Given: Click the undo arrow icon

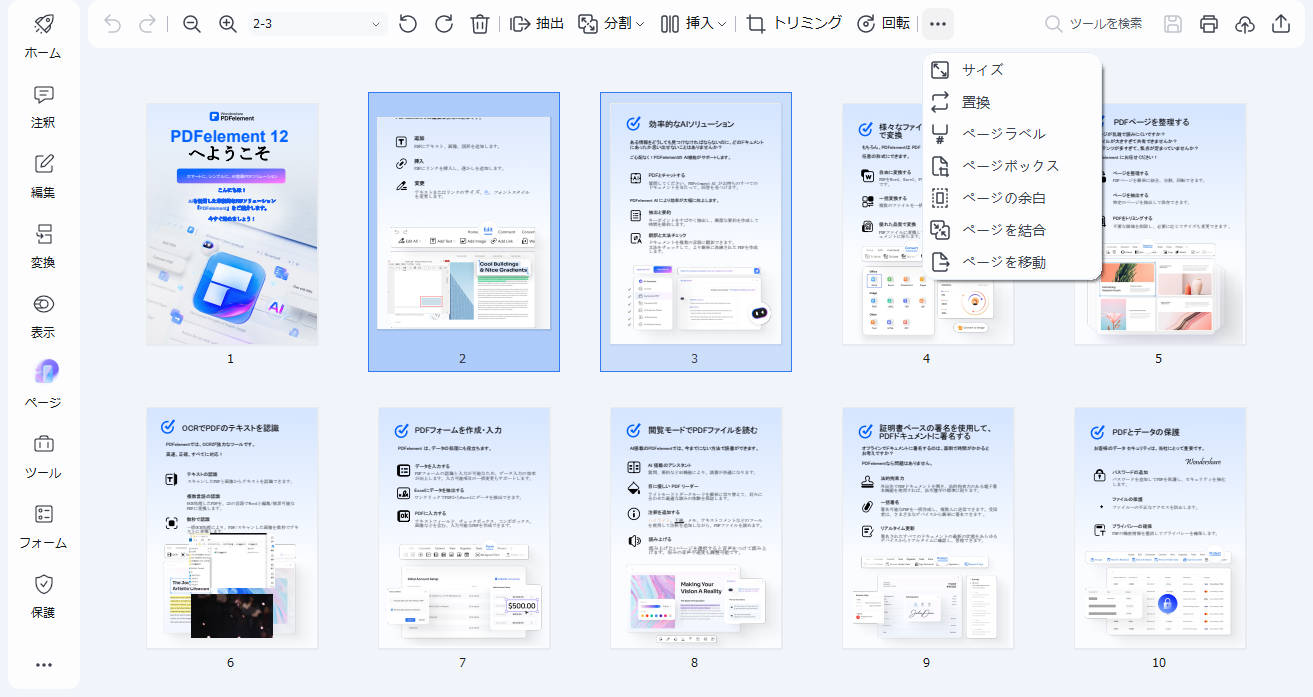Looking at the screenshot, I should (110, 22).
